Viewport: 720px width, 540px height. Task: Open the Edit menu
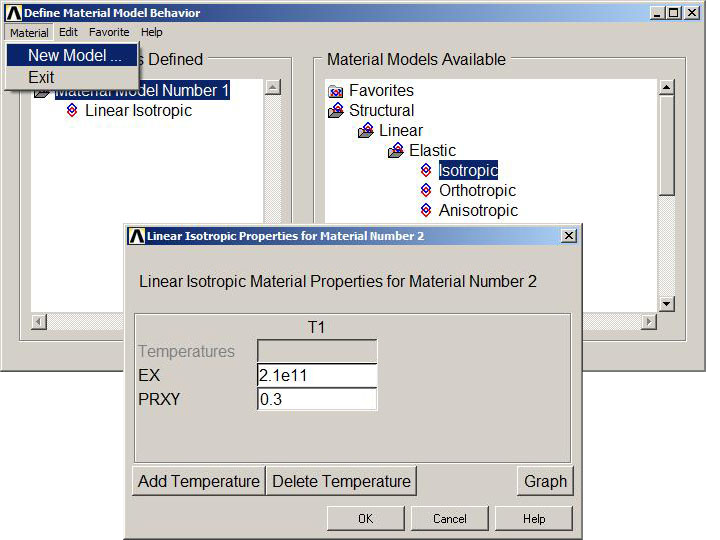pyautogui.click(x=68, y=33)
